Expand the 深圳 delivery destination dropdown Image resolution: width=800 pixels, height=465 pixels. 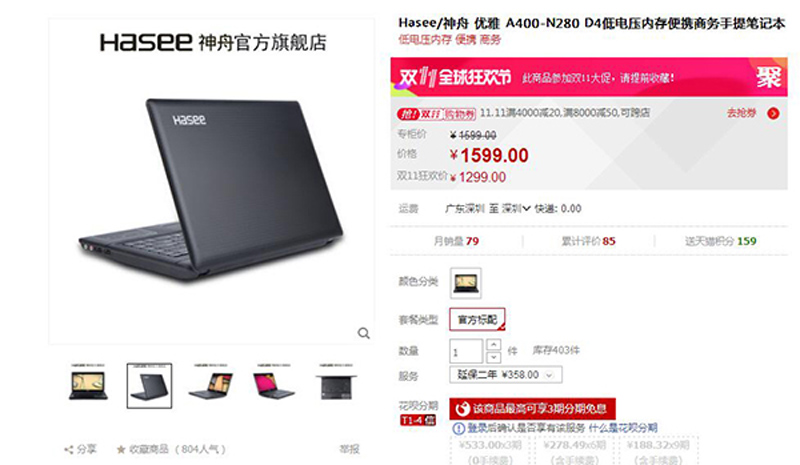[516, 208]
